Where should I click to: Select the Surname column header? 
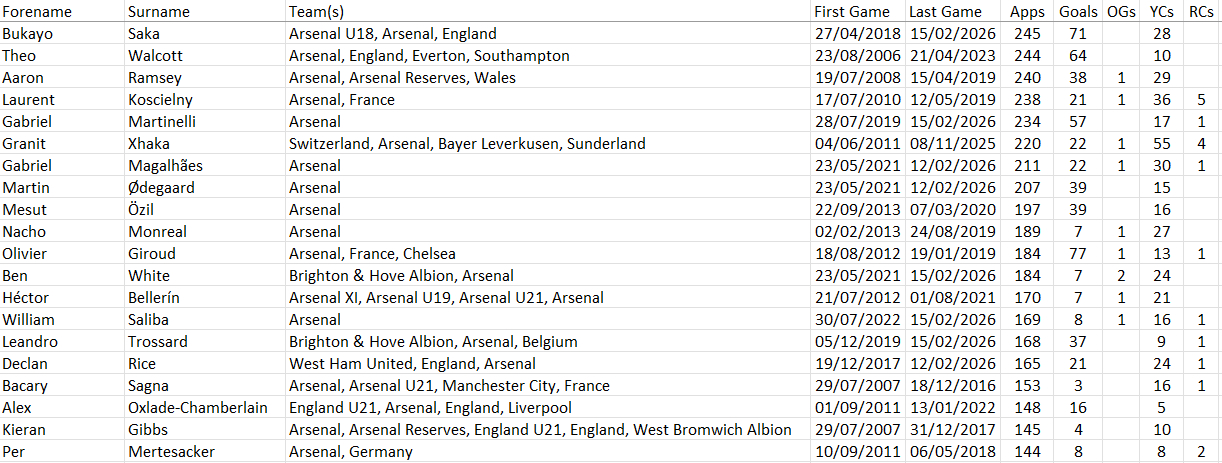point(155,12)
